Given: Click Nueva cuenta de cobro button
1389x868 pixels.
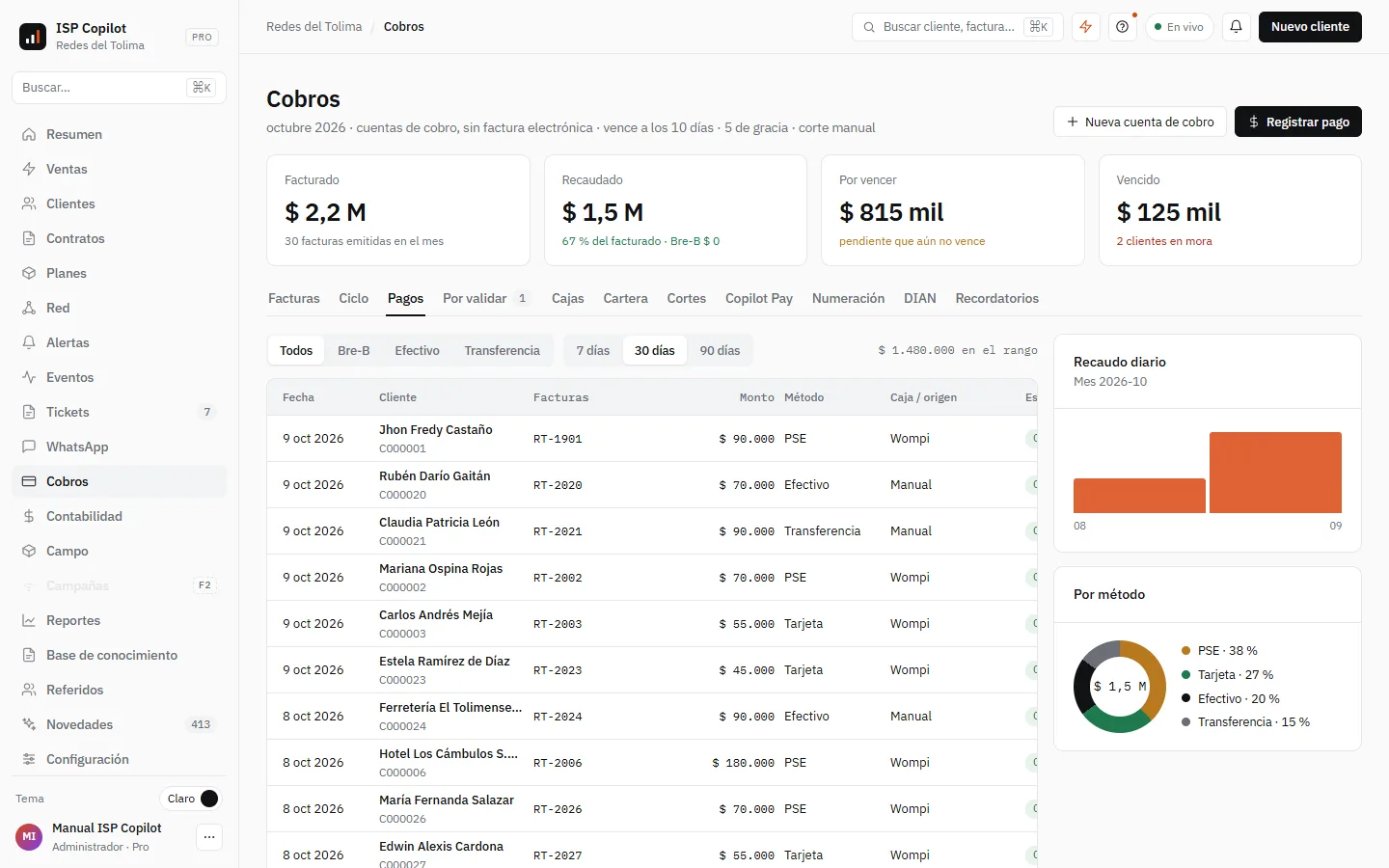Looking at the screenshot, I should [1140, 122].
